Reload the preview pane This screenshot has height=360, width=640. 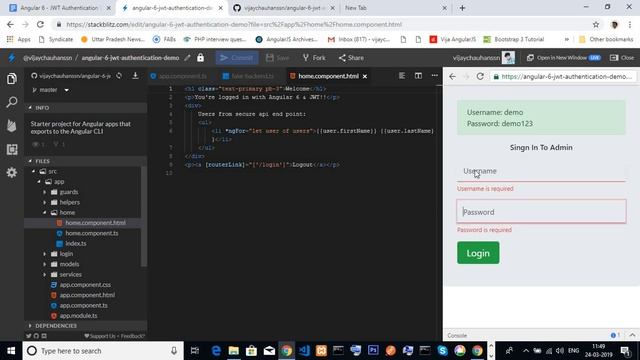[480, 76]
